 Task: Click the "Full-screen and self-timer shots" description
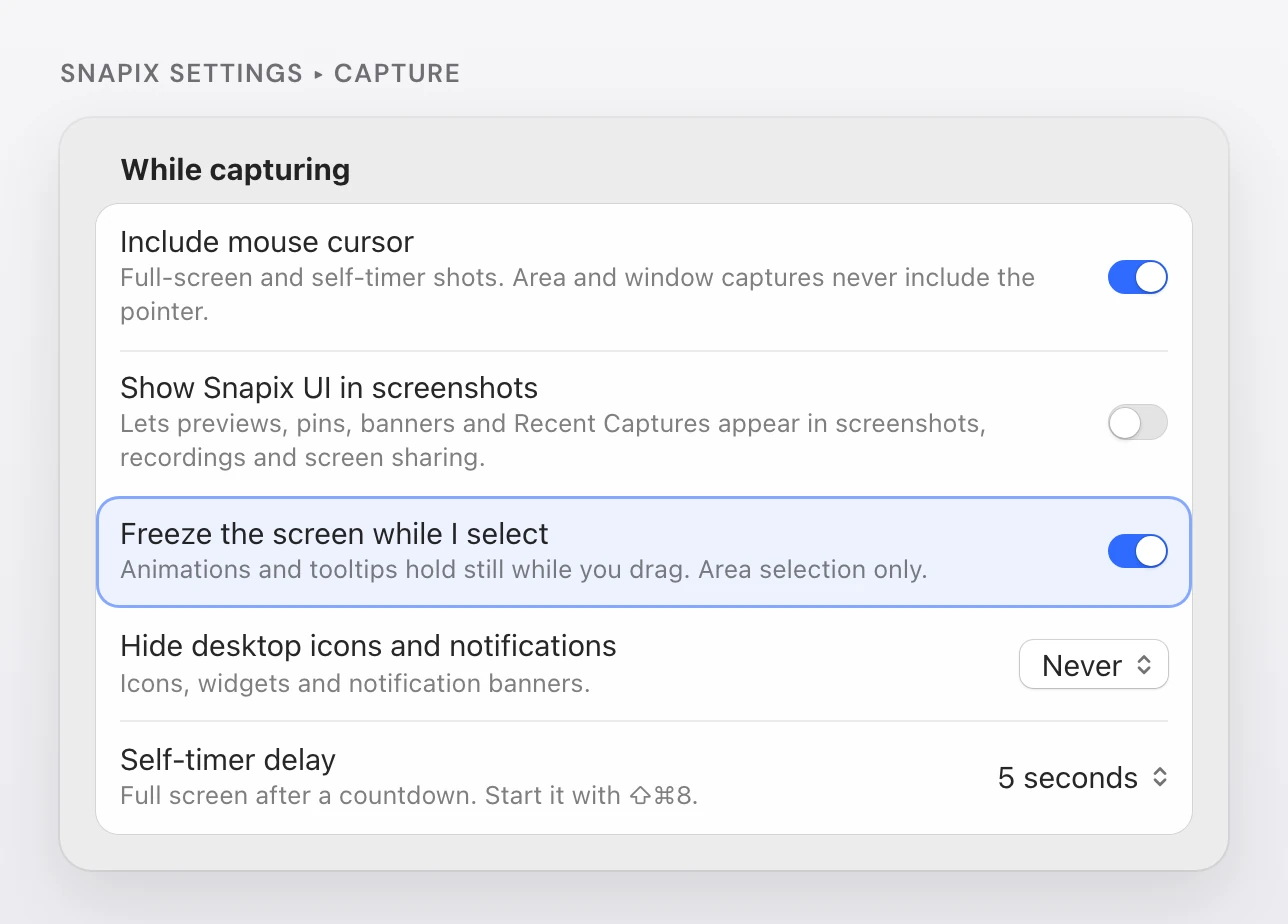click(578, 294)
